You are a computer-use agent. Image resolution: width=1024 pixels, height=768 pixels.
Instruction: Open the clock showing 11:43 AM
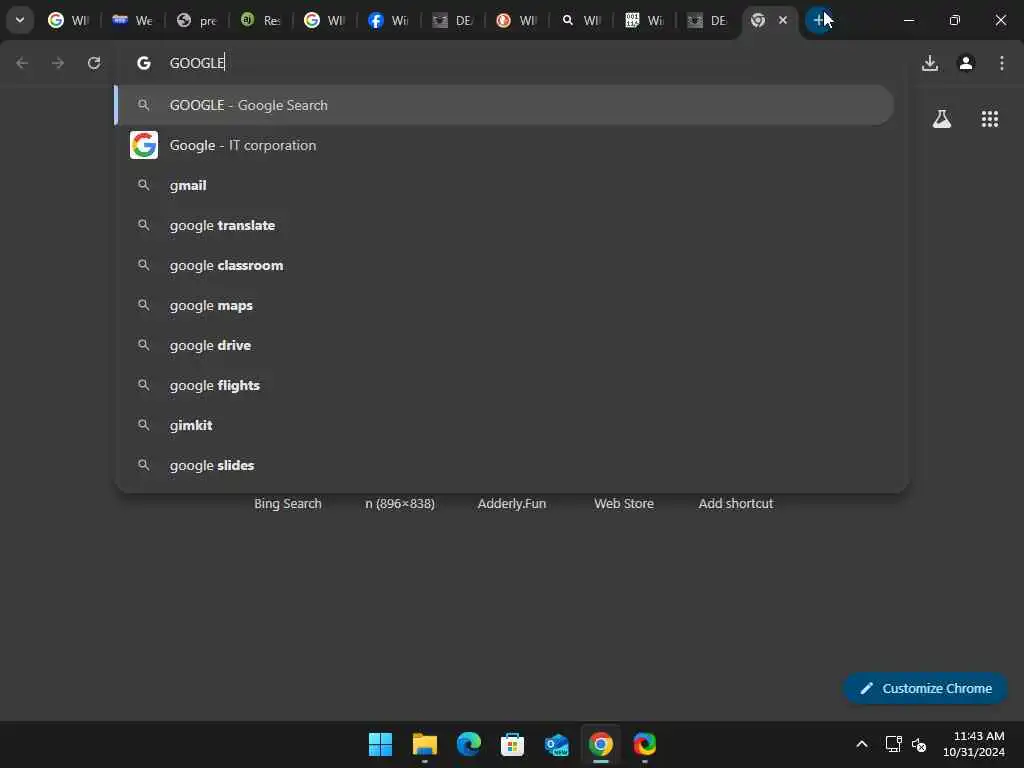click(974, 744)
